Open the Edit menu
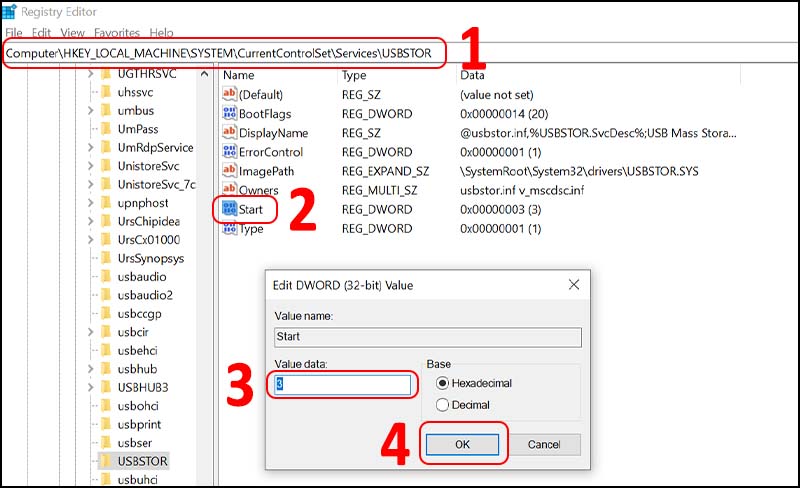This screenshot has height=488, width=800. (41, 33)
